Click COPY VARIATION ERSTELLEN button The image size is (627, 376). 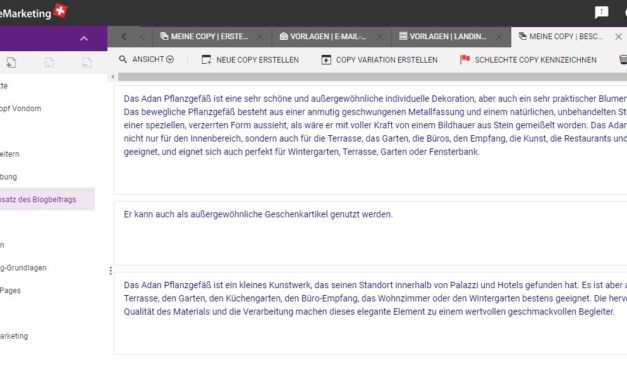click(x=379, y=60)
